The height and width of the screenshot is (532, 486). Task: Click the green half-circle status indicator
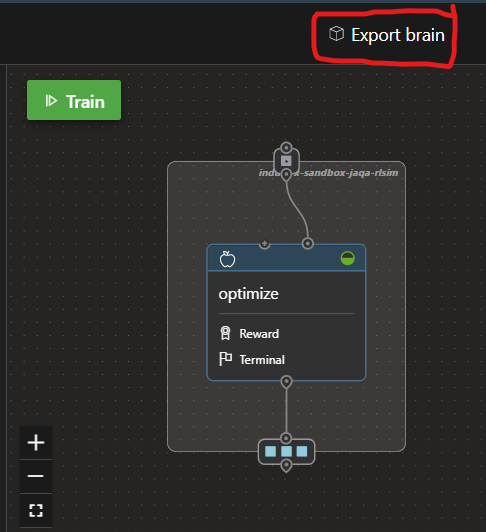coord(348,259)
